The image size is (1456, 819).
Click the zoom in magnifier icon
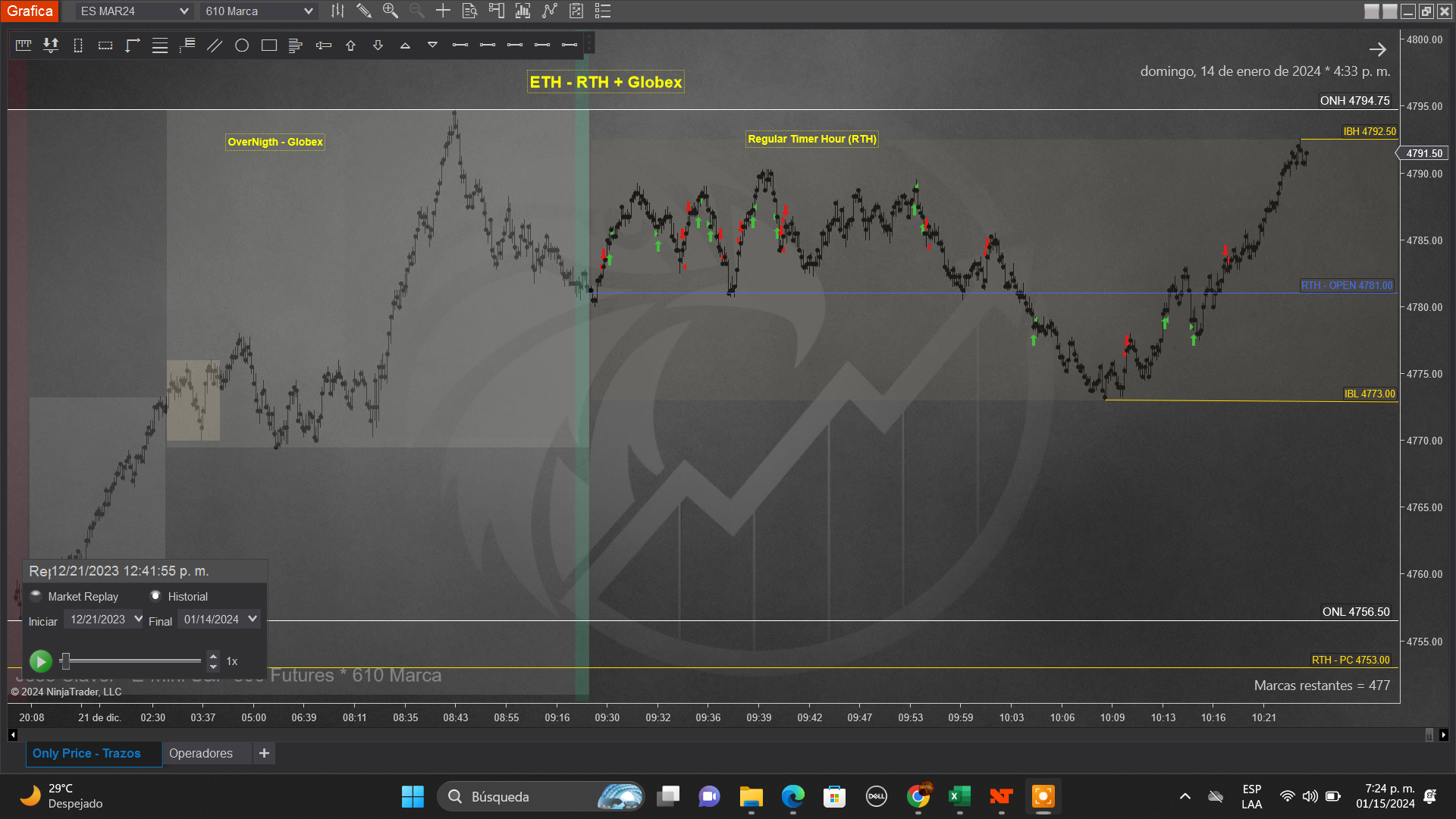point(391,11)
